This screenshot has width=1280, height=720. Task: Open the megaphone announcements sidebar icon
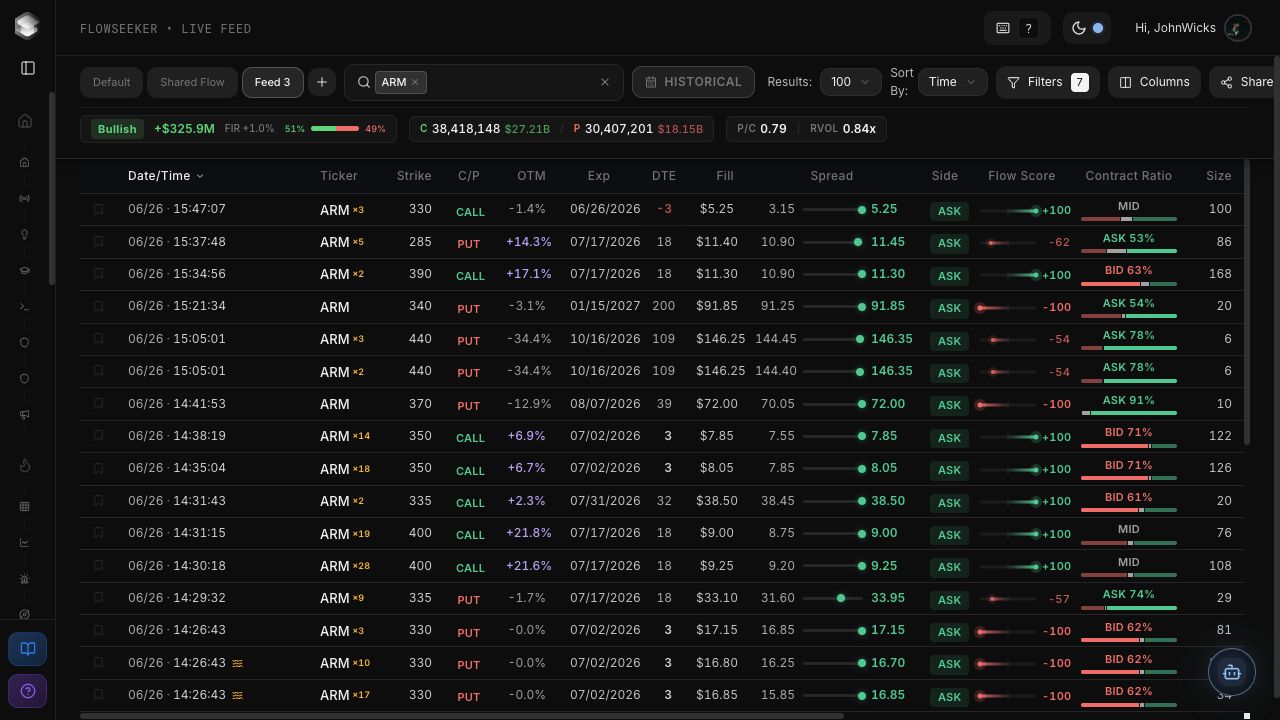click(25, 414)
